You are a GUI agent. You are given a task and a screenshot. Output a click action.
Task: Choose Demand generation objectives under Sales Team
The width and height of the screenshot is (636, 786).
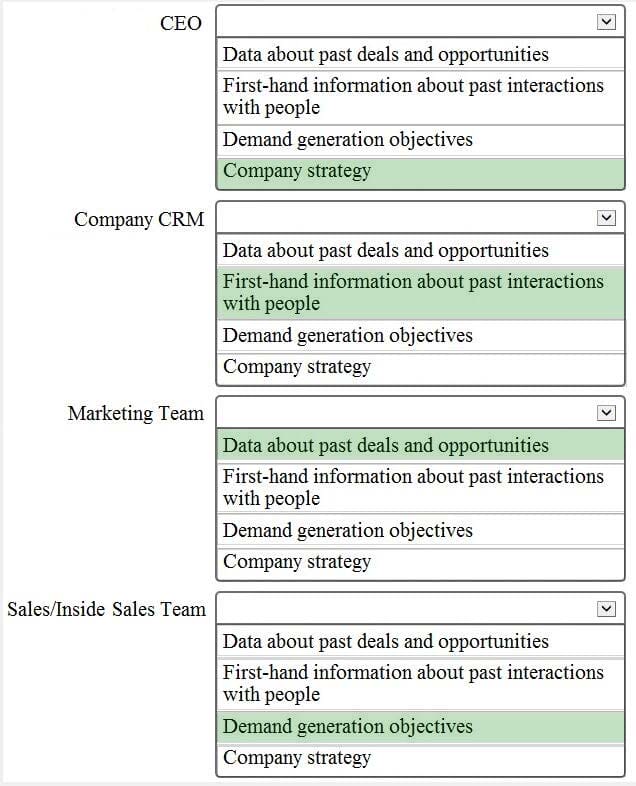(420, 726)
